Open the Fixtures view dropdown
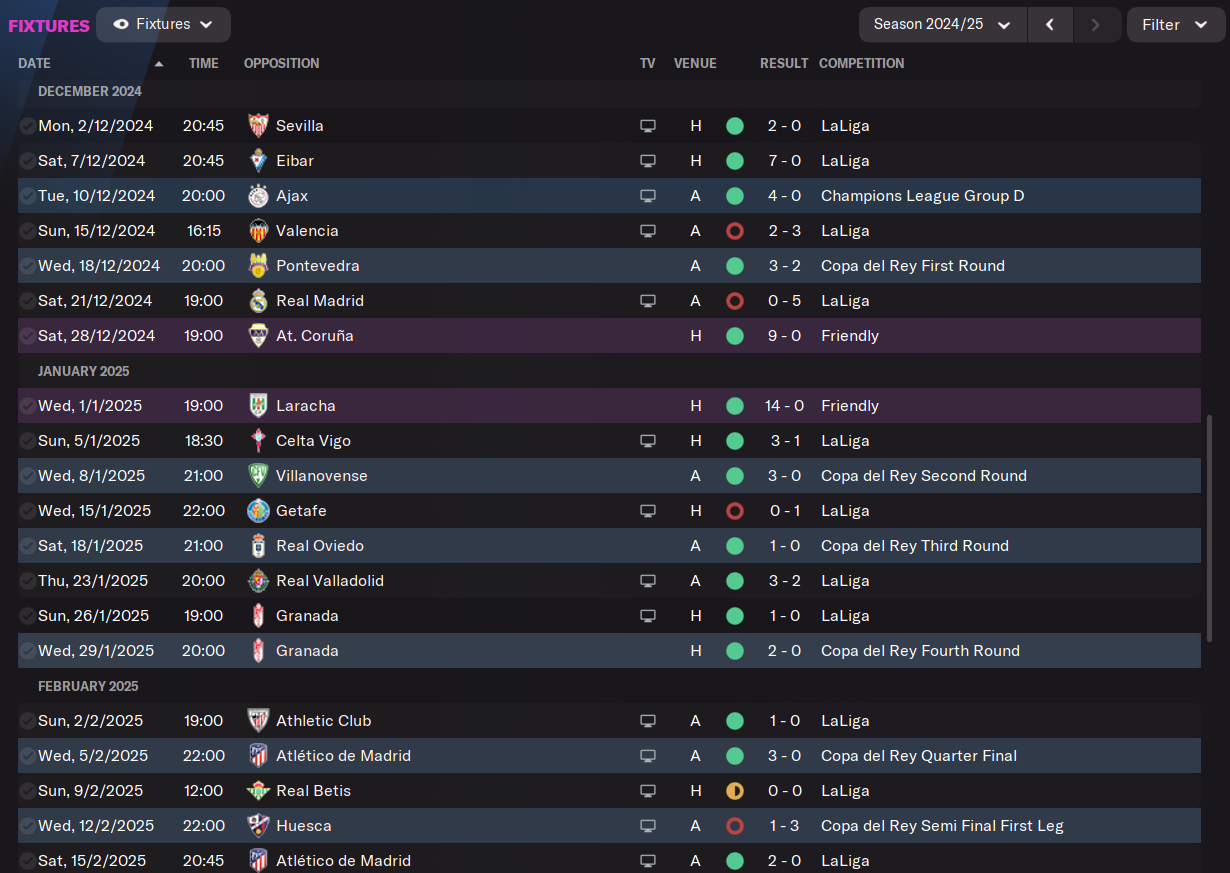The height and width of the screenshot is (873, 1230). [163, 24]
